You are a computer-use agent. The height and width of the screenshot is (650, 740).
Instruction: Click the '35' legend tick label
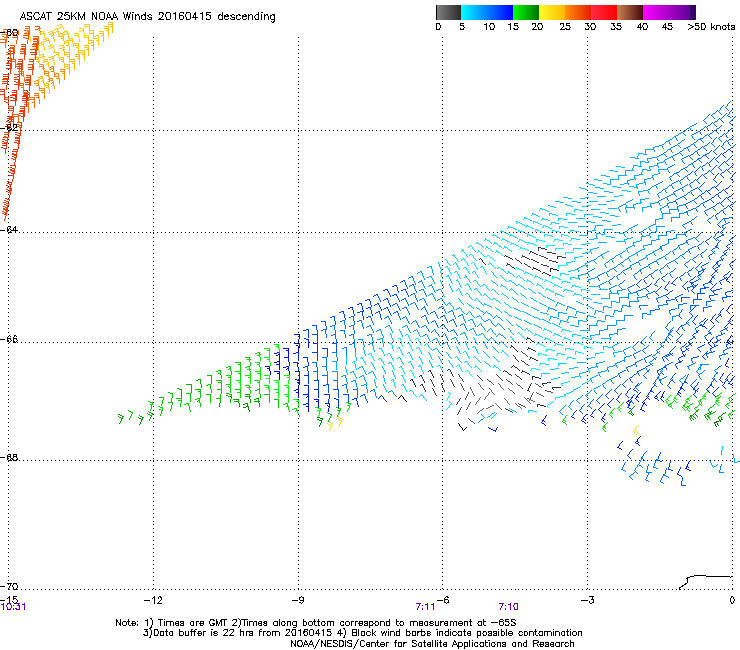(x=616, y=27)
